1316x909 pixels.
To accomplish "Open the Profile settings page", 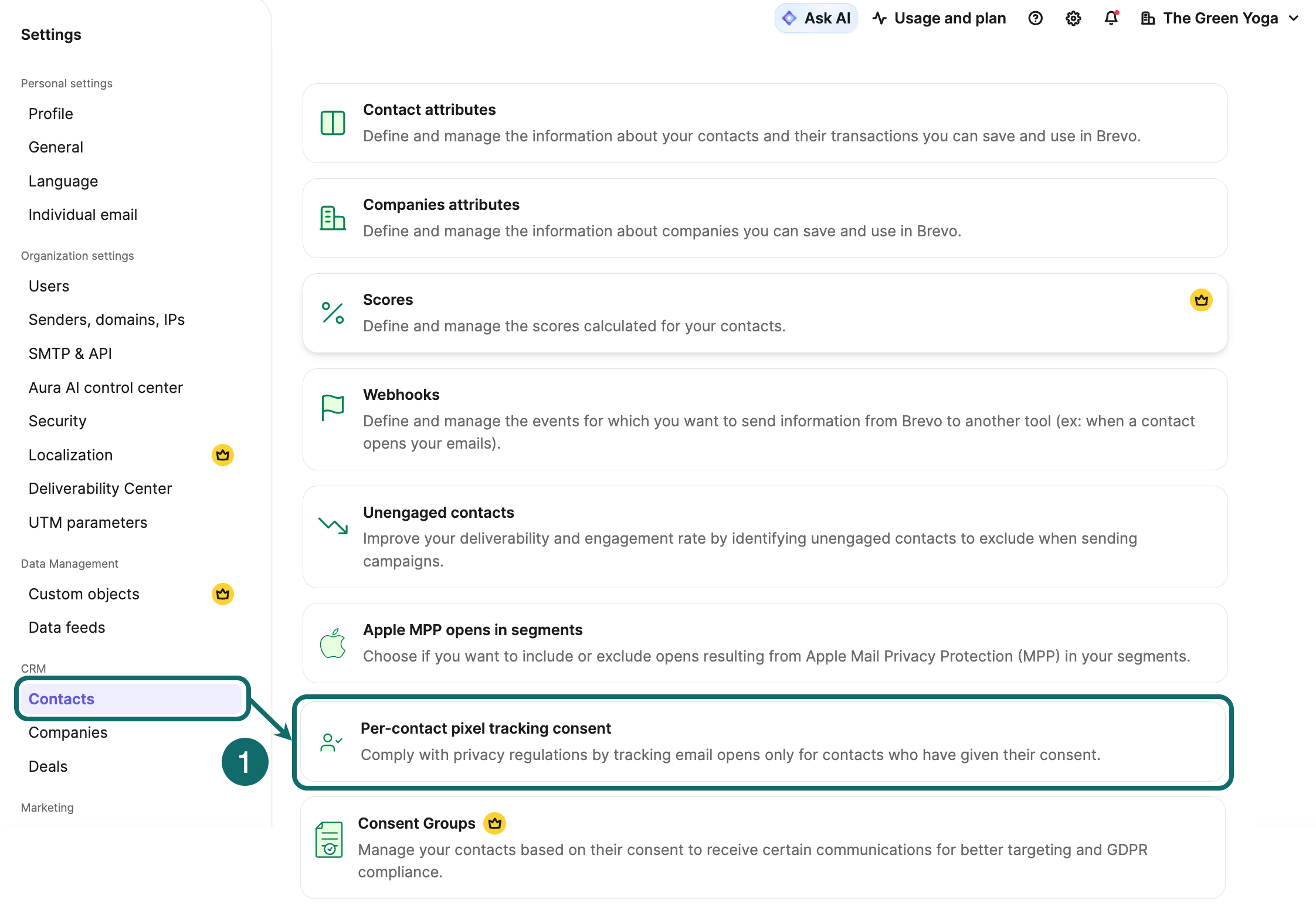I will 51,114.
